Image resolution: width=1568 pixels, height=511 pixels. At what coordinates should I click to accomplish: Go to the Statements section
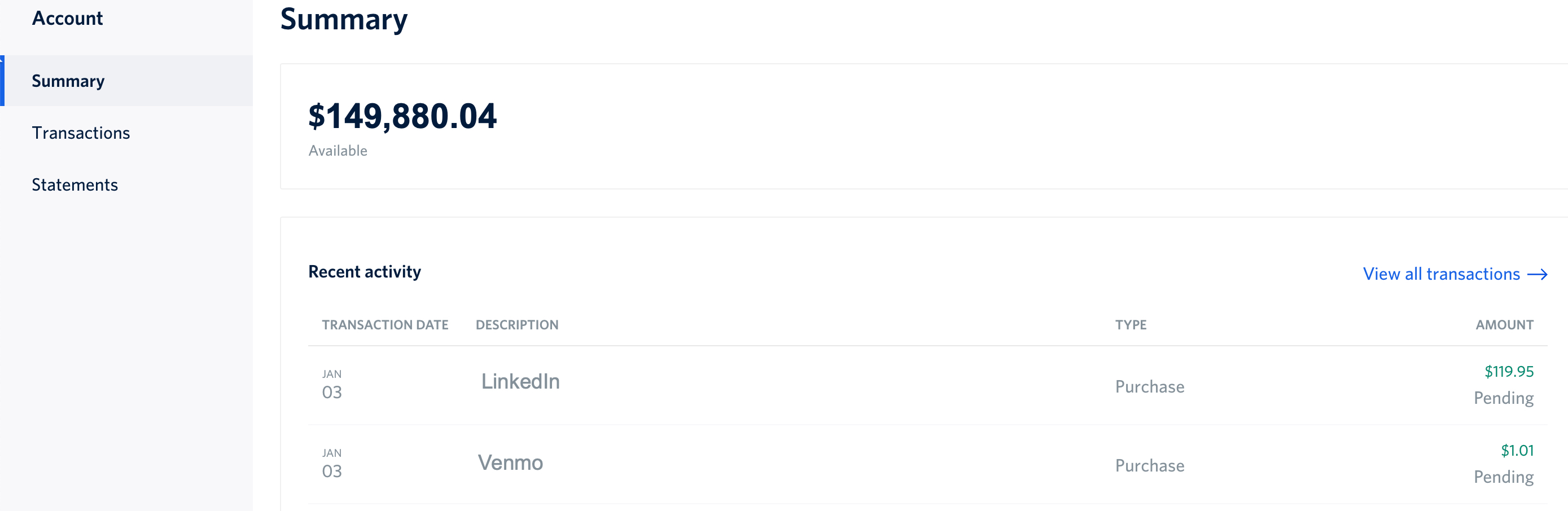(x=75, y=184)
